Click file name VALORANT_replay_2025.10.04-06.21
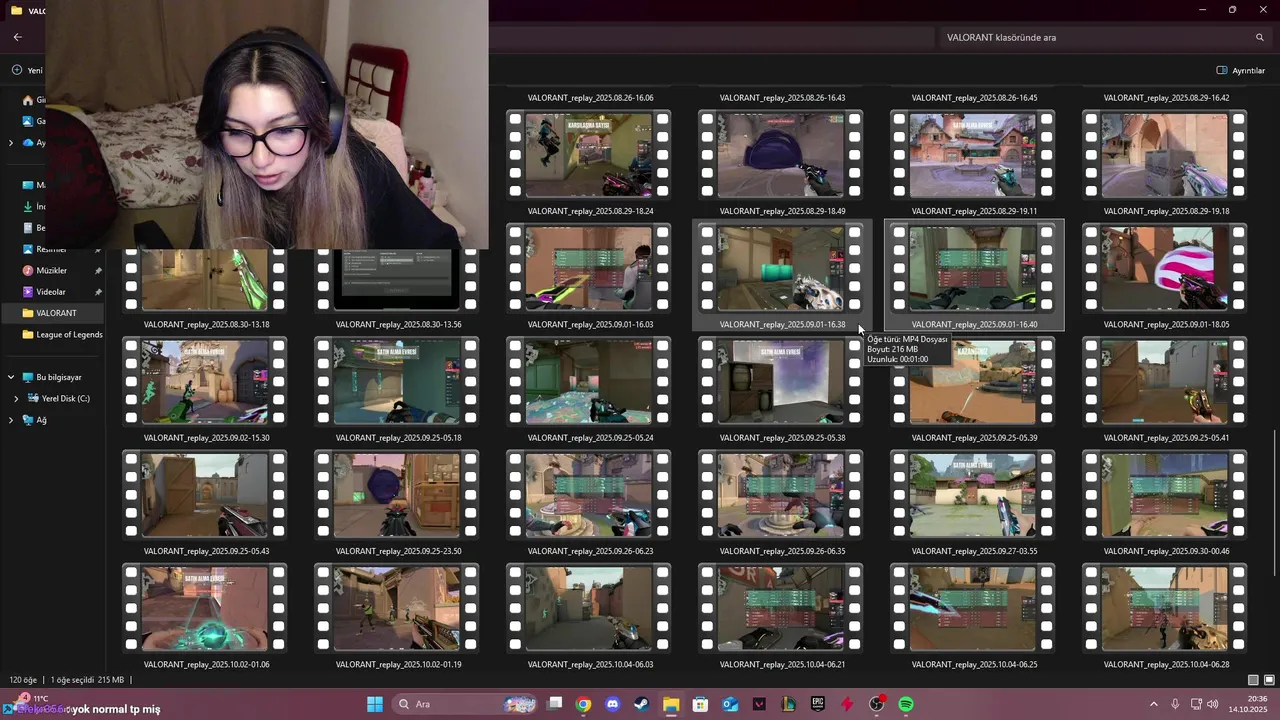Screen dimensions: 1280x720 point(782,664)
